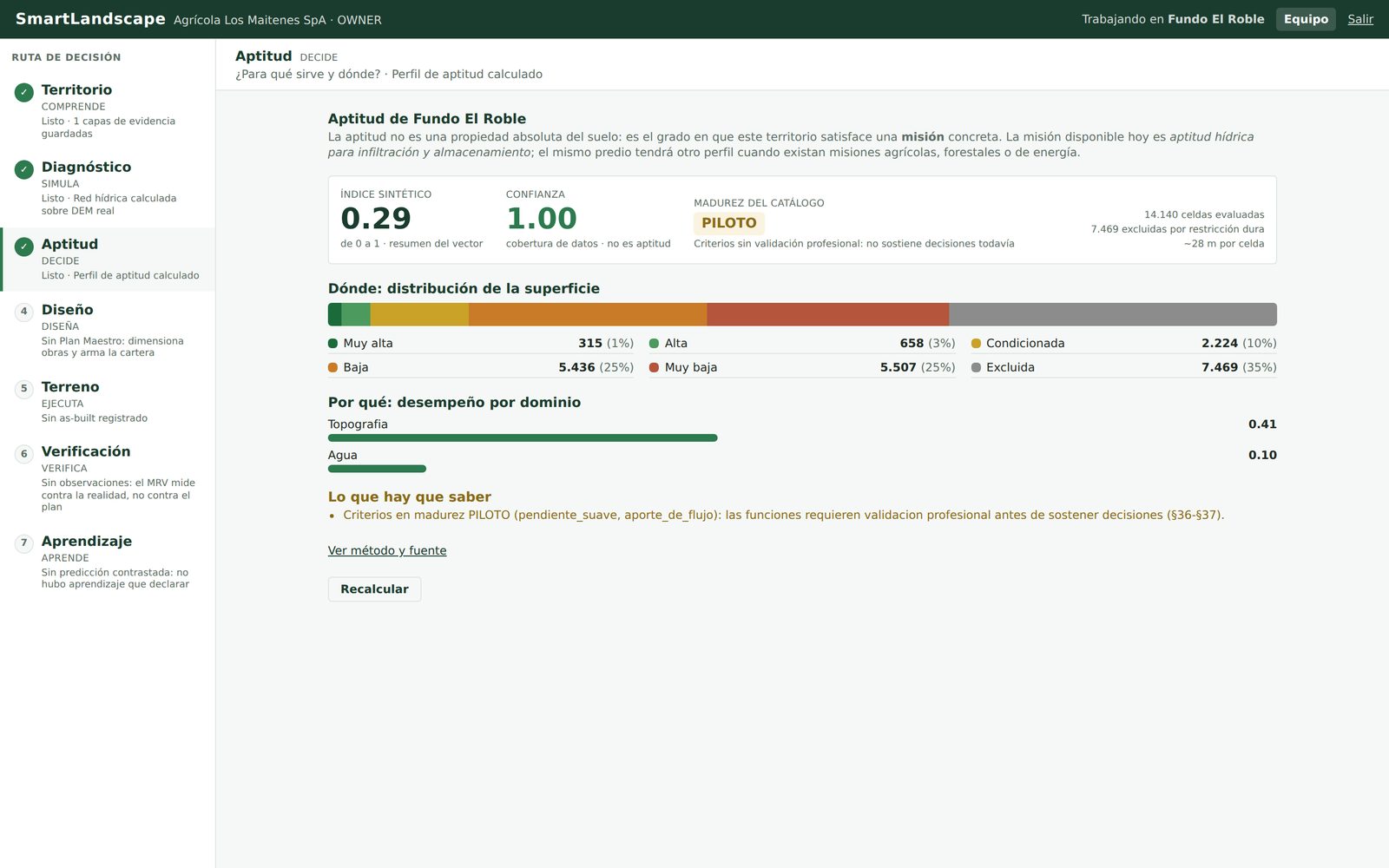Go to the Verificación step
The width and height of the screenshot is (1389, 868).
tap(108, 477)
